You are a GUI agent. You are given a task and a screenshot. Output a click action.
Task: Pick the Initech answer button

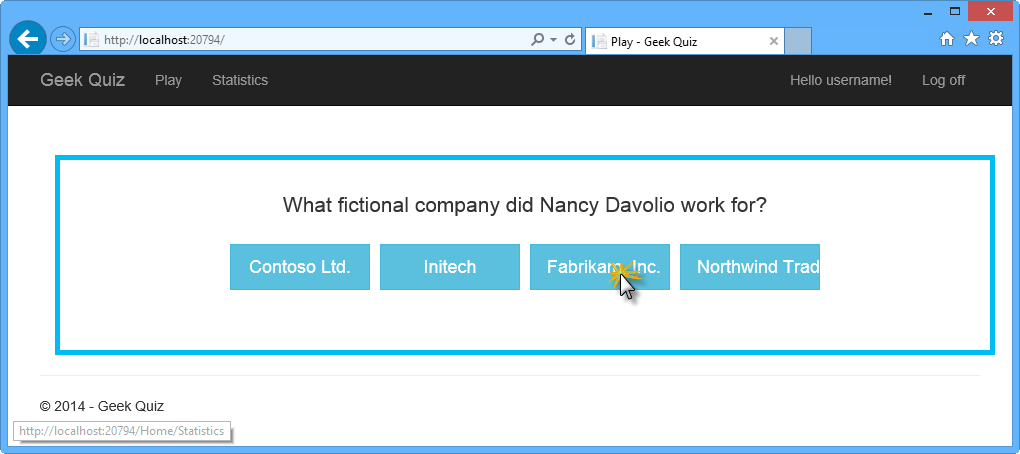pos(450,267)
